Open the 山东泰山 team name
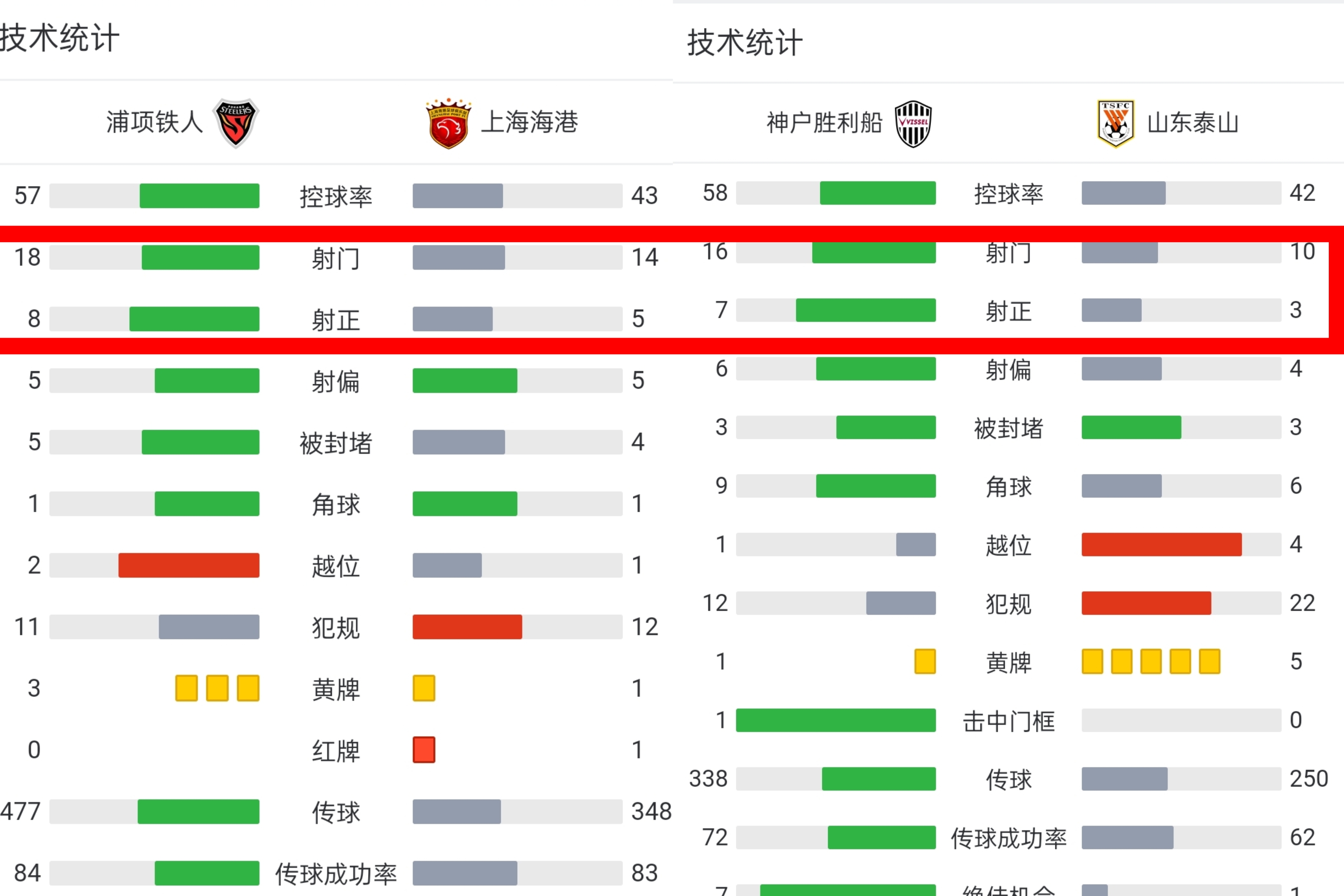This screenshot has height=896, width=1344. pos(1193,123)
